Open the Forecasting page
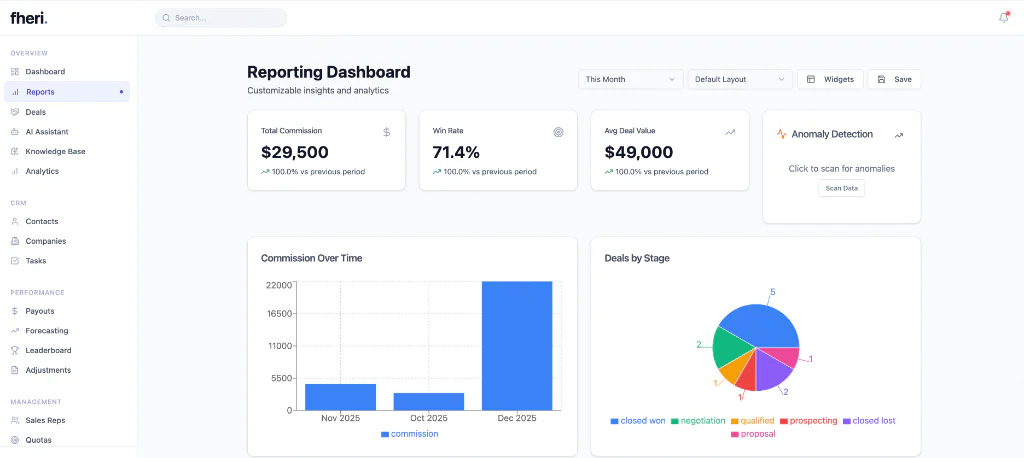Image resolution: width=1024 pixels, height=458 pixels. pyautogui.click(x=47, y=330)
